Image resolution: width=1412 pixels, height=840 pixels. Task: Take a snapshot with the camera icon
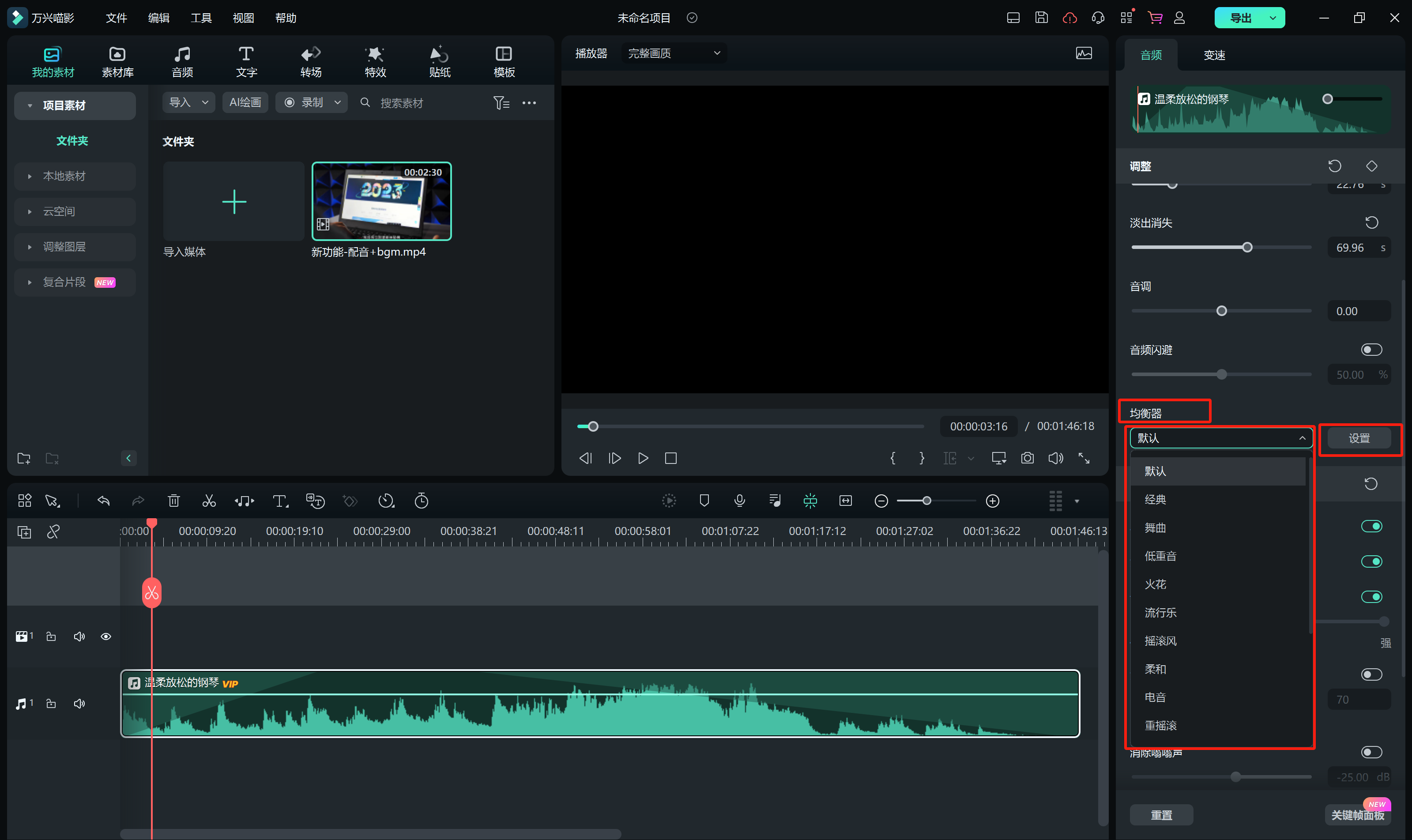click(1027, 458)
